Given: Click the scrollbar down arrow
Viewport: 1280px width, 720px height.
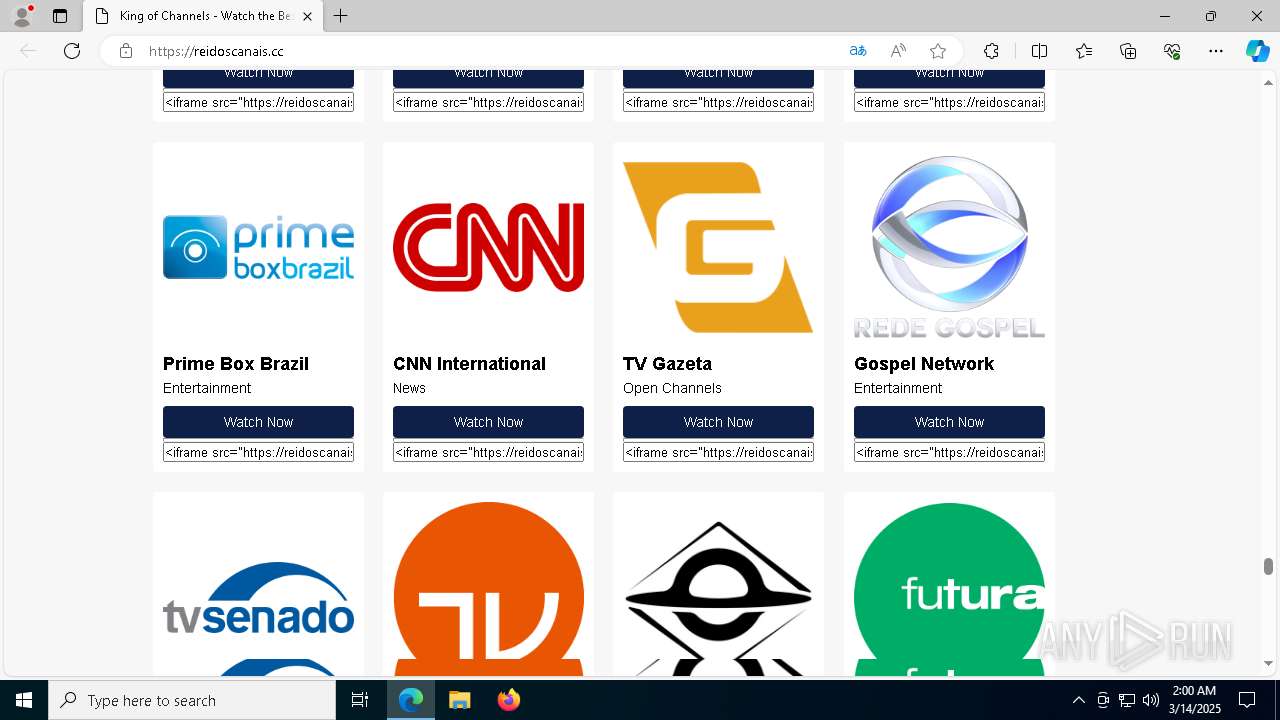Looking at the screenshot, I should (x=1268, y=663).
